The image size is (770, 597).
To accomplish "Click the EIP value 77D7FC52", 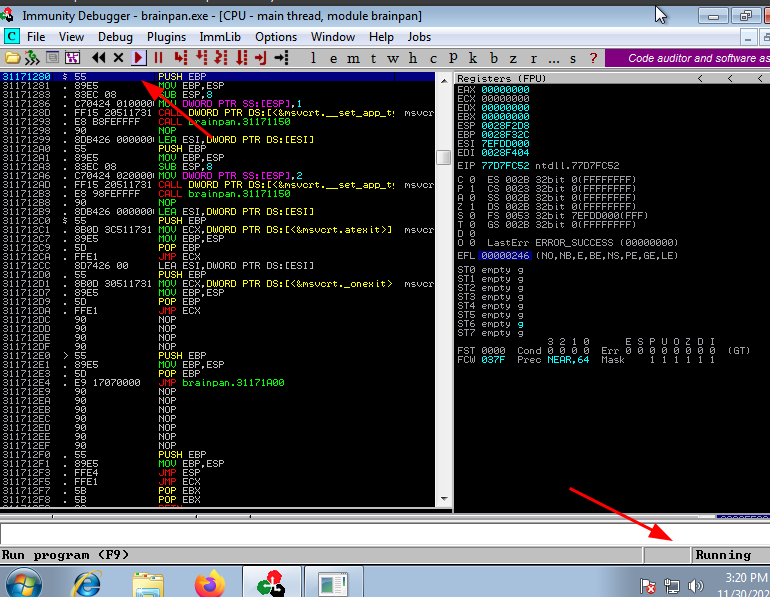I will [x=505, y=166].
